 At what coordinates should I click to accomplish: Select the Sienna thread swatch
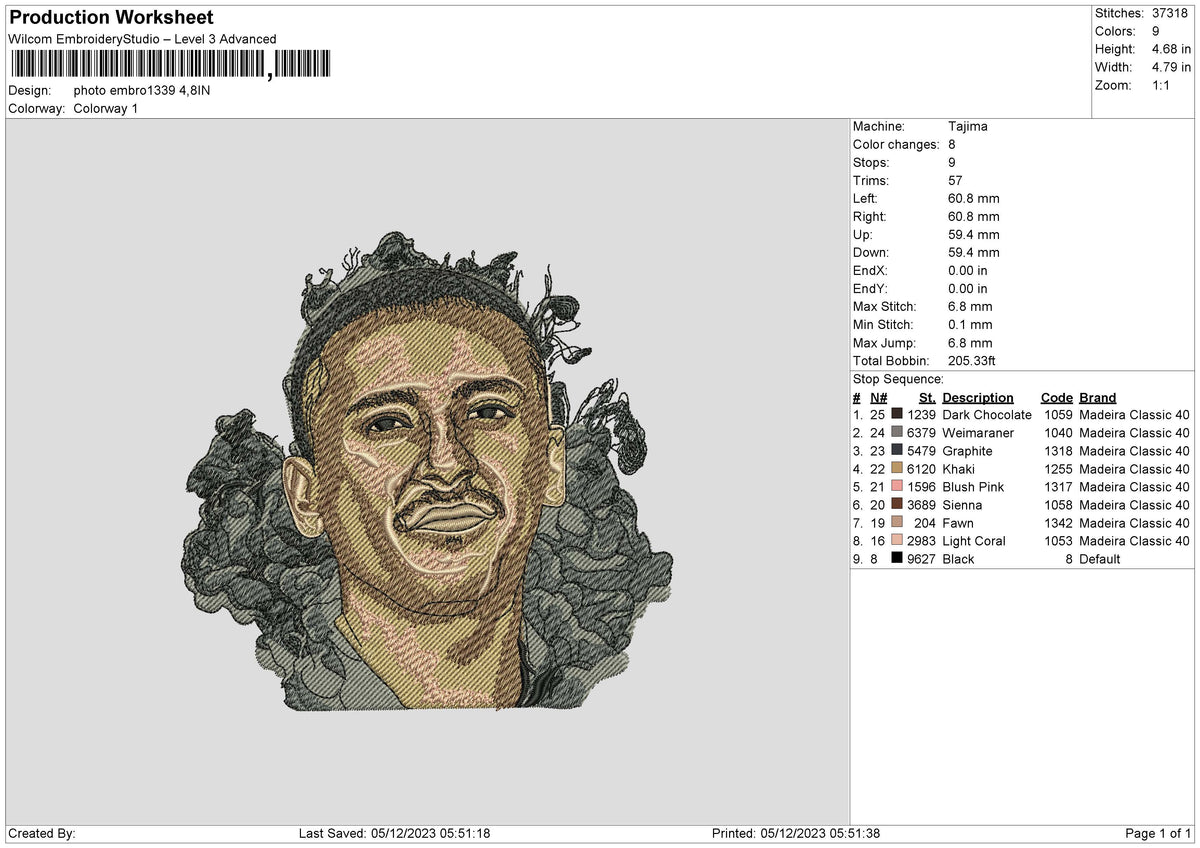[x=897, y=504]
